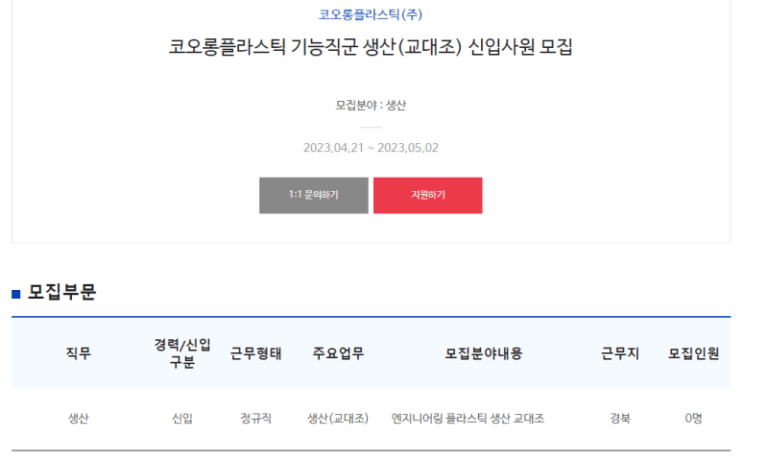Click the 직무 column header
The width and height of the screenshot is (768, 460).
tap(78, 353)
